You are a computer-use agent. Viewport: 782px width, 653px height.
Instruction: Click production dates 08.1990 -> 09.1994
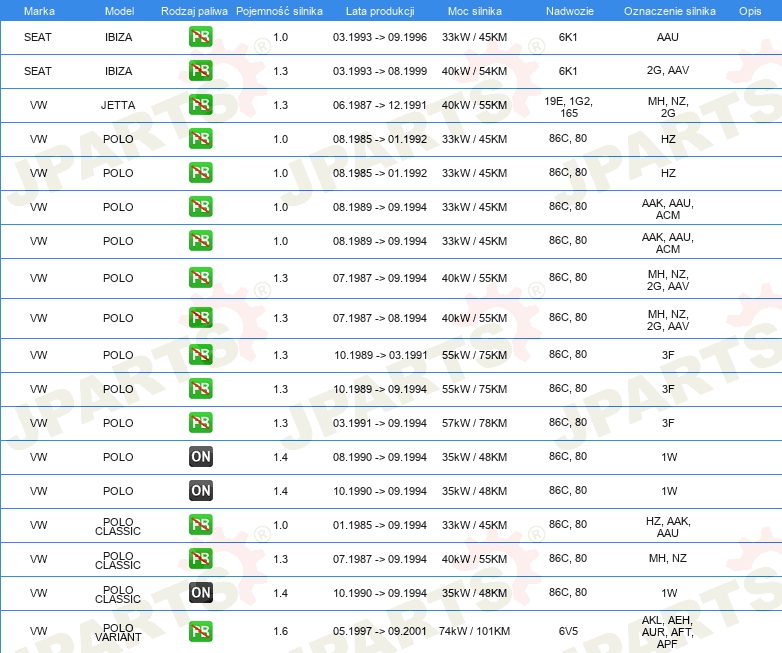[x=380, y=457]
